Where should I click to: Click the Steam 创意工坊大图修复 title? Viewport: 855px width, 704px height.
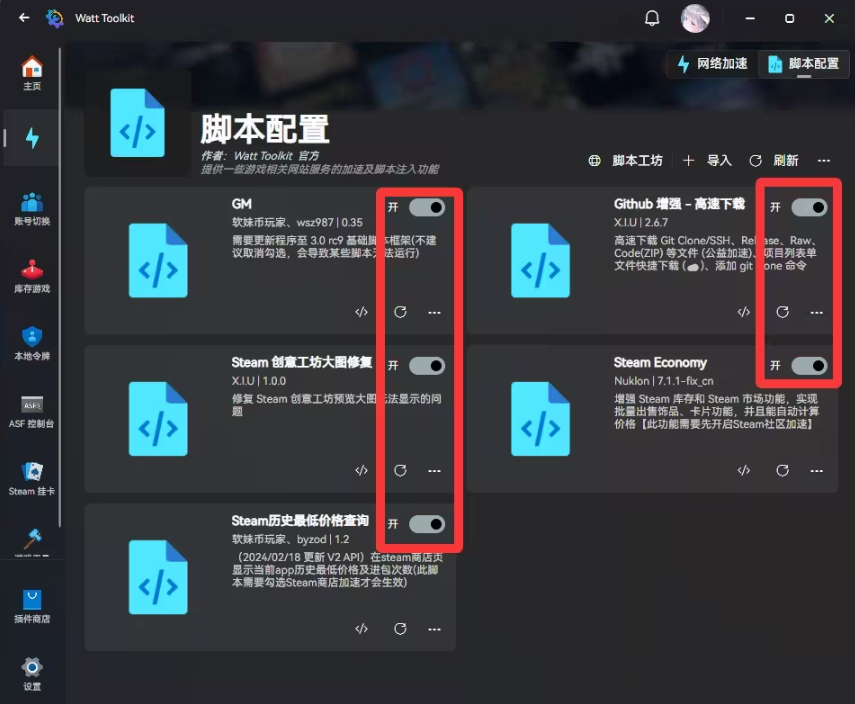(x=302, y=363)
